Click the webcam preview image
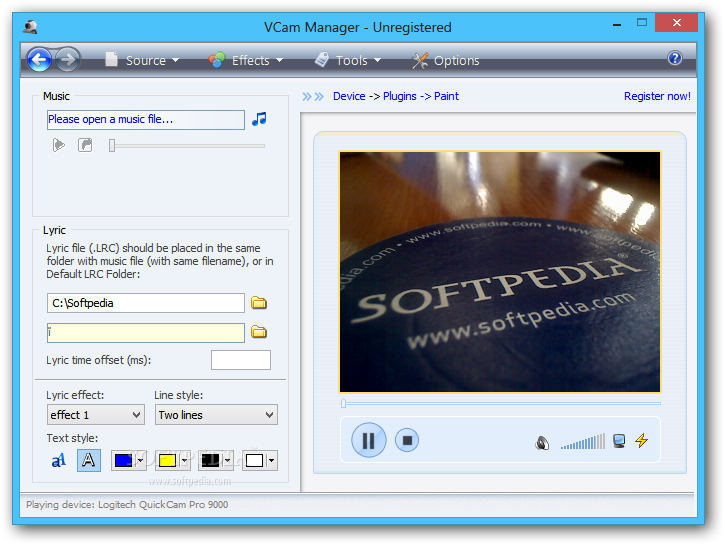725x545 pixels. coord(500,272)
